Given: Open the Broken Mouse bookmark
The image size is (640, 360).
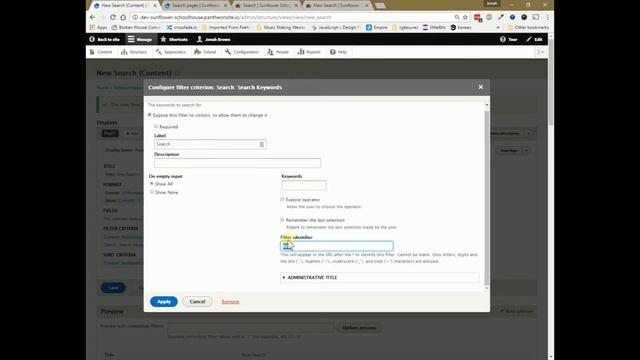Looking at the screenshot, I should pyautogui.click(x=136, y=27).
